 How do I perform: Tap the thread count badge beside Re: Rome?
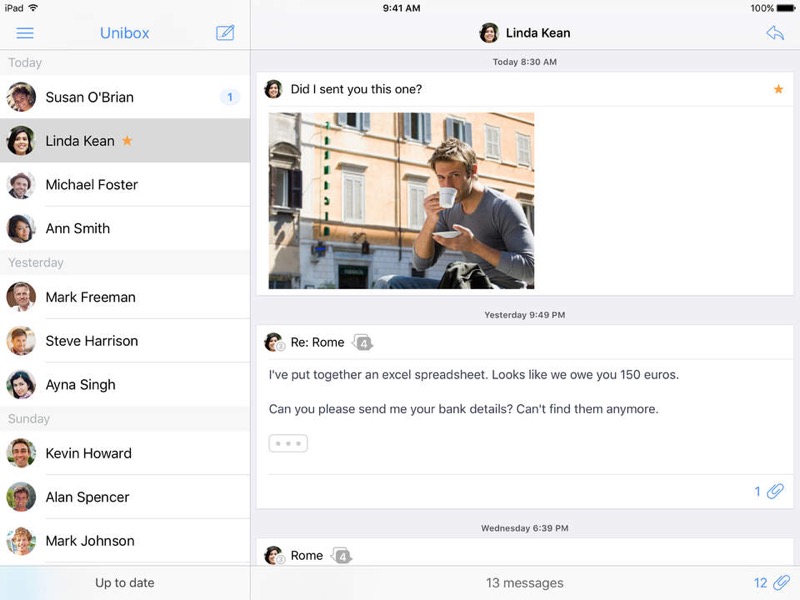[363, 343]
